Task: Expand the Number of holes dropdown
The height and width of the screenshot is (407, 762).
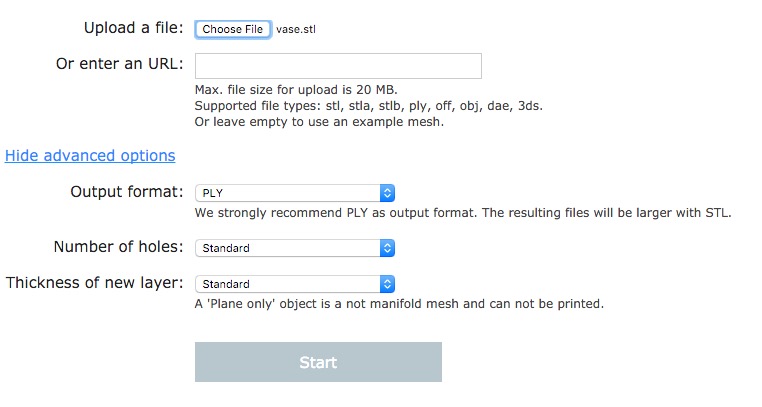Action: pyautogui.click(x=287, y=247)
